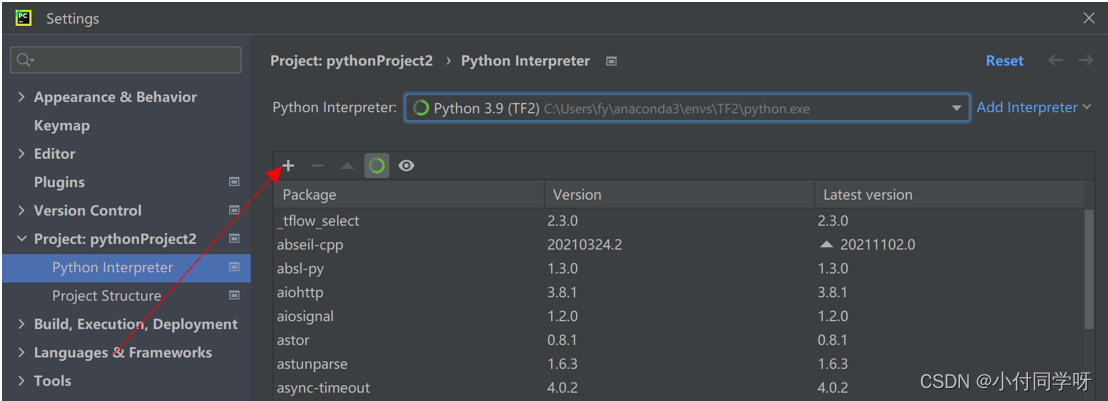This screenshot has width=1108, height=401.
Task: Open the Tools settings page
Action: tap(52, 380)
